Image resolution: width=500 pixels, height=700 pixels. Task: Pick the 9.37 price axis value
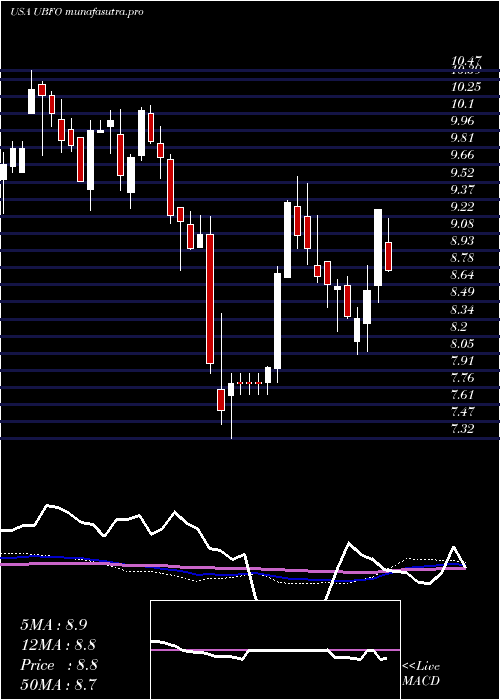pos(464,190)
